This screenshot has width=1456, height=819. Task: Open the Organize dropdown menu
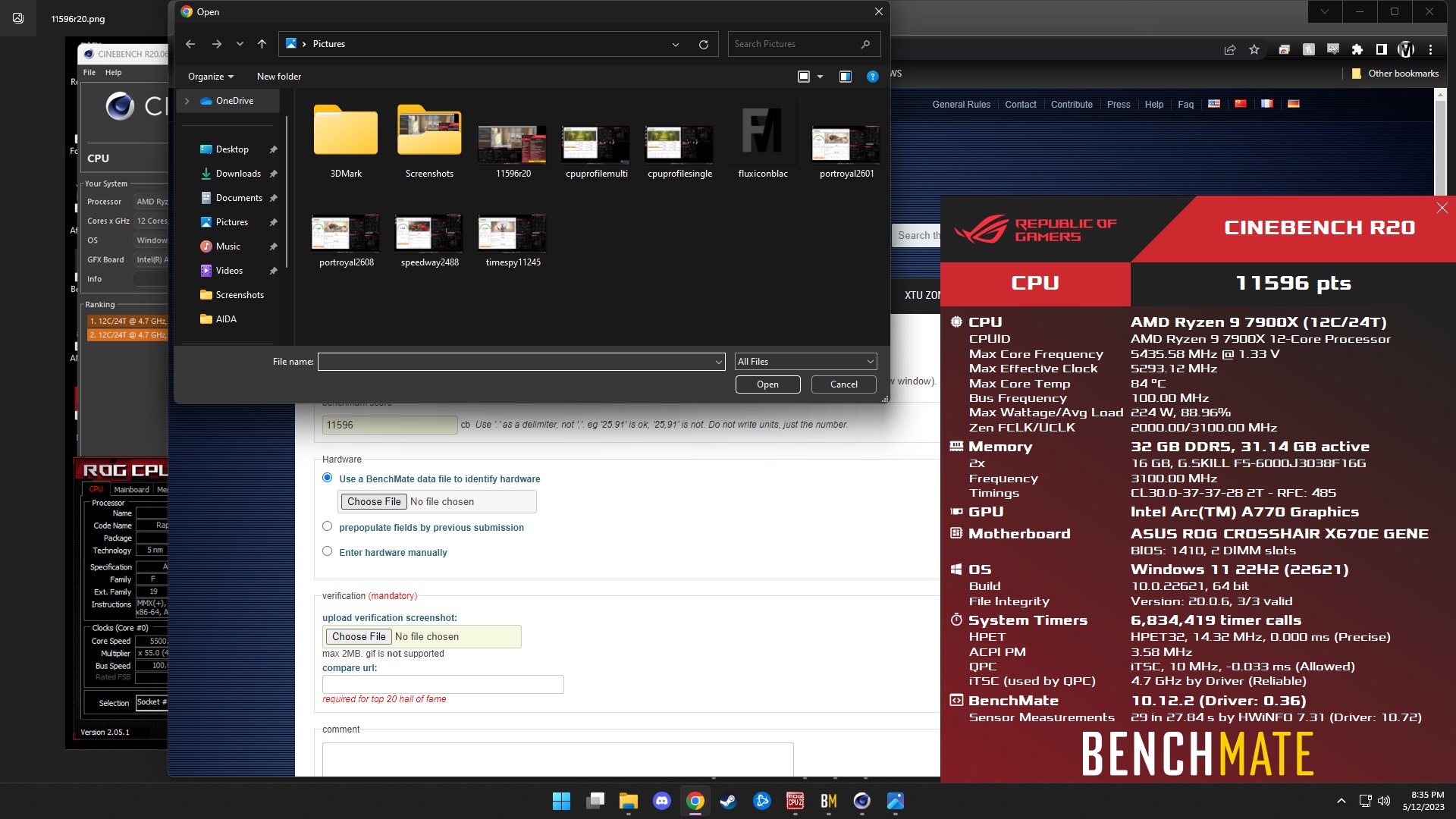tap(211, 77)
